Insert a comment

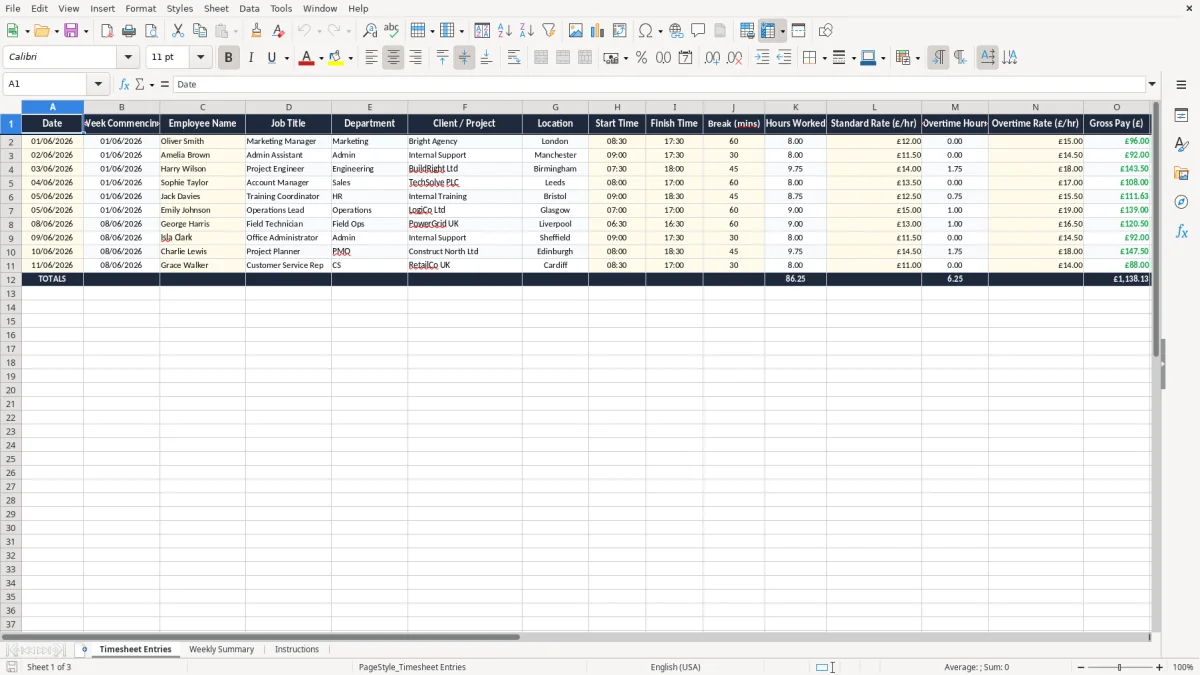point(698,31)
